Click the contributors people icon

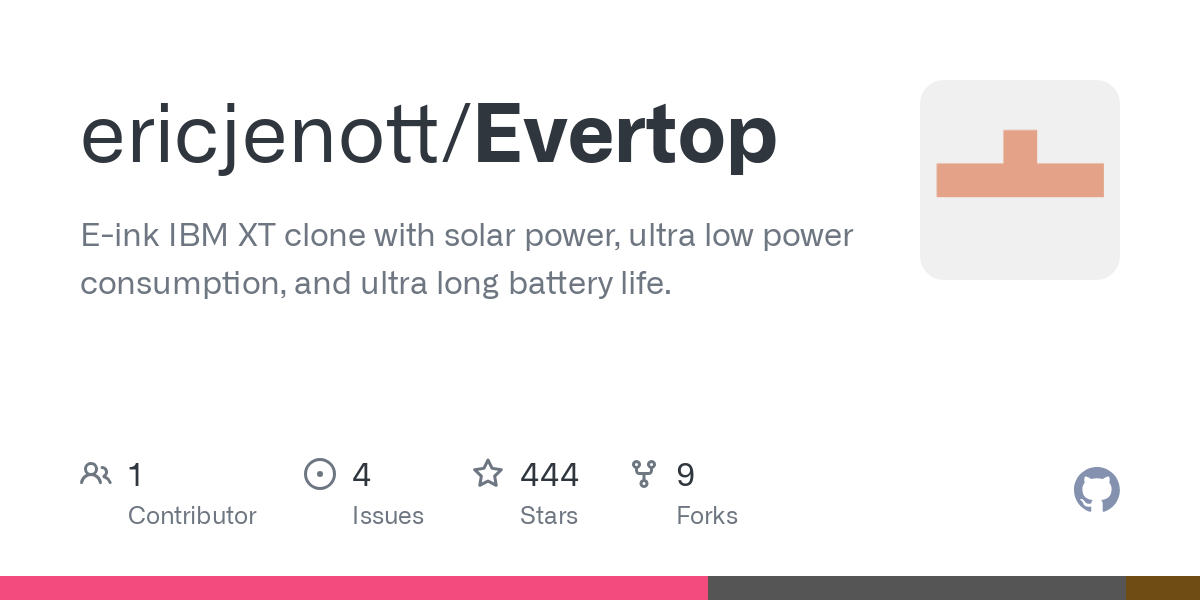[96, 474]
